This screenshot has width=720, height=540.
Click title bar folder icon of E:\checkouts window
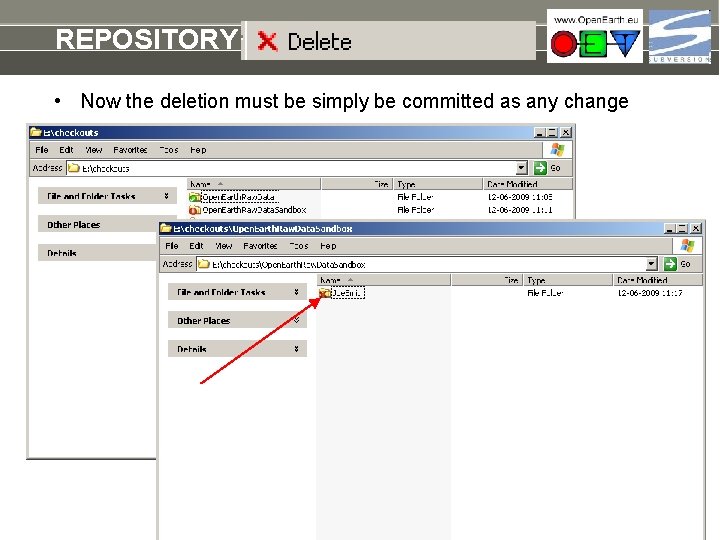click(x=35, y=132)
